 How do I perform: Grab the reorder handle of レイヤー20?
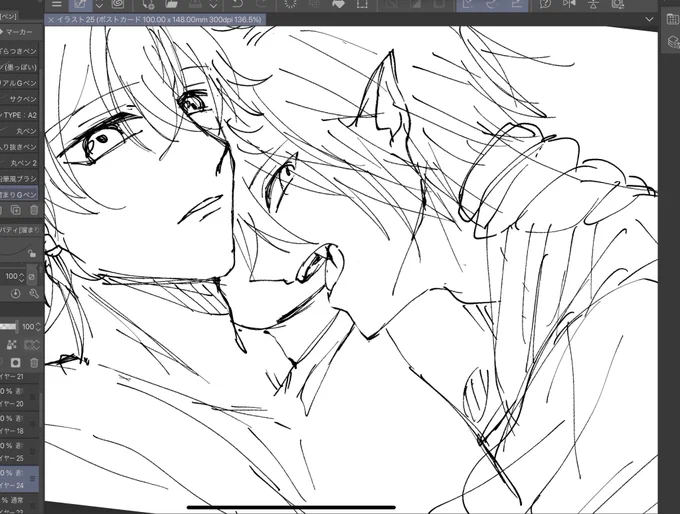click(x=32, y=397)
